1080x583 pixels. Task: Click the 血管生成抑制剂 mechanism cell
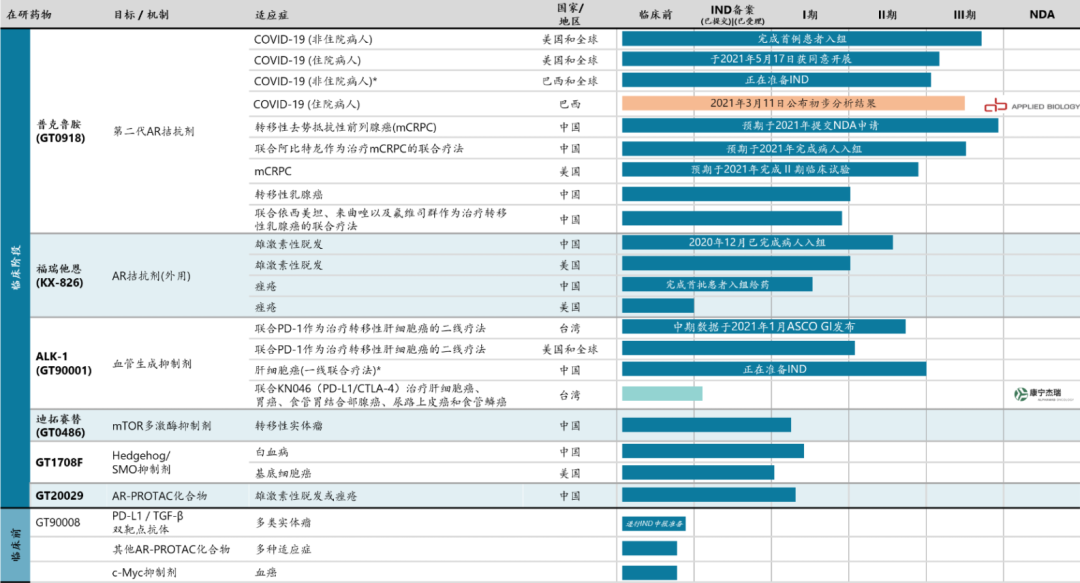click(x=152, y=363)
